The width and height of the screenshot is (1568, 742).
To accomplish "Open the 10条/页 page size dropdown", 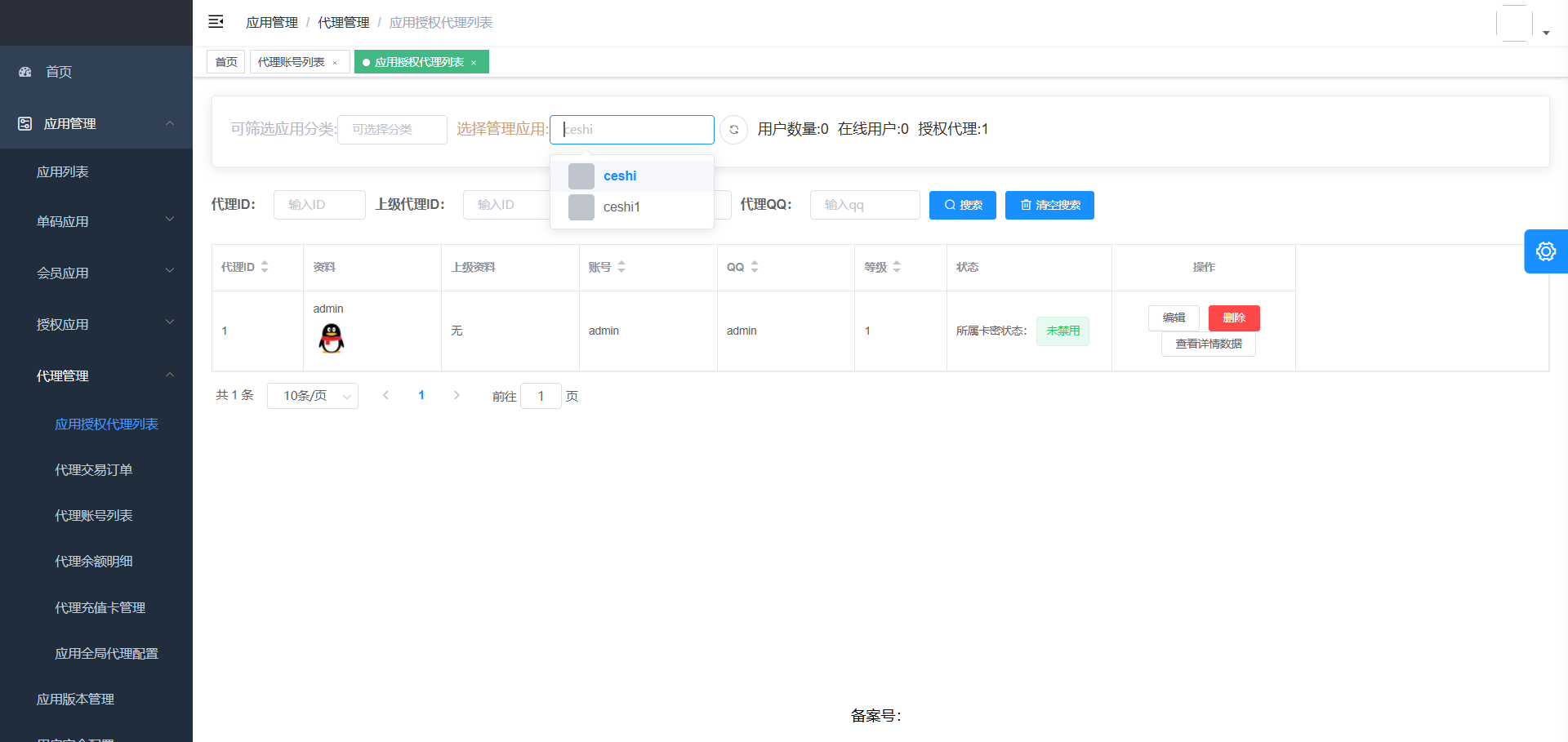I will (313, 396).
